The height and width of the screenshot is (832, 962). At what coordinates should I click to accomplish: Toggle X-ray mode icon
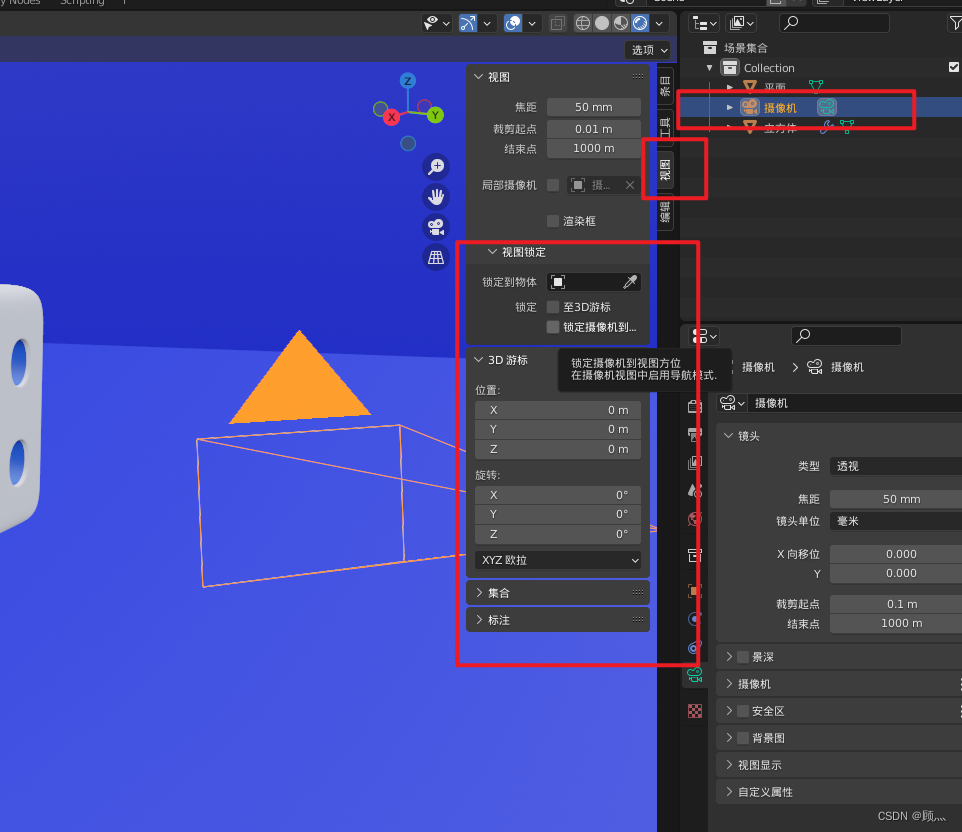557,24
